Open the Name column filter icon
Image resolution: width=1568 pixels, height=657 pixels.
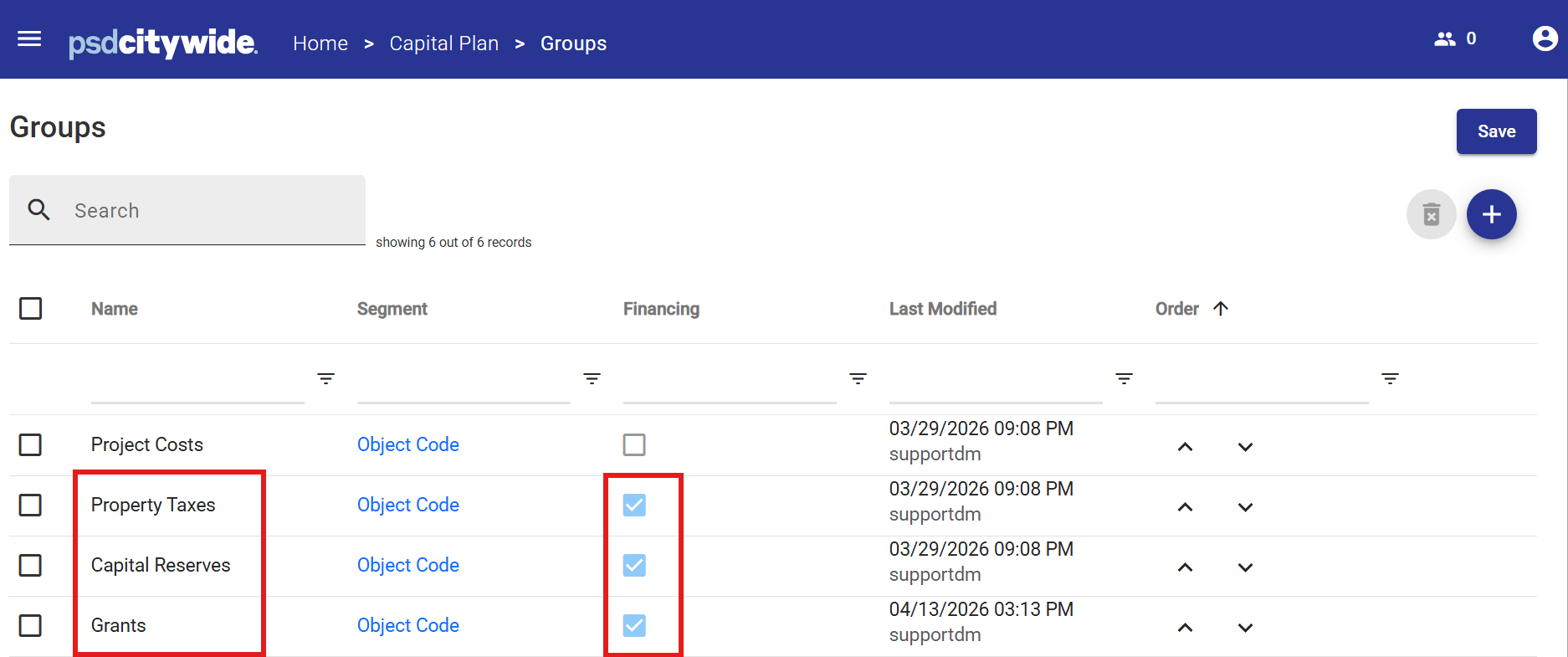(x=326, y=379)
